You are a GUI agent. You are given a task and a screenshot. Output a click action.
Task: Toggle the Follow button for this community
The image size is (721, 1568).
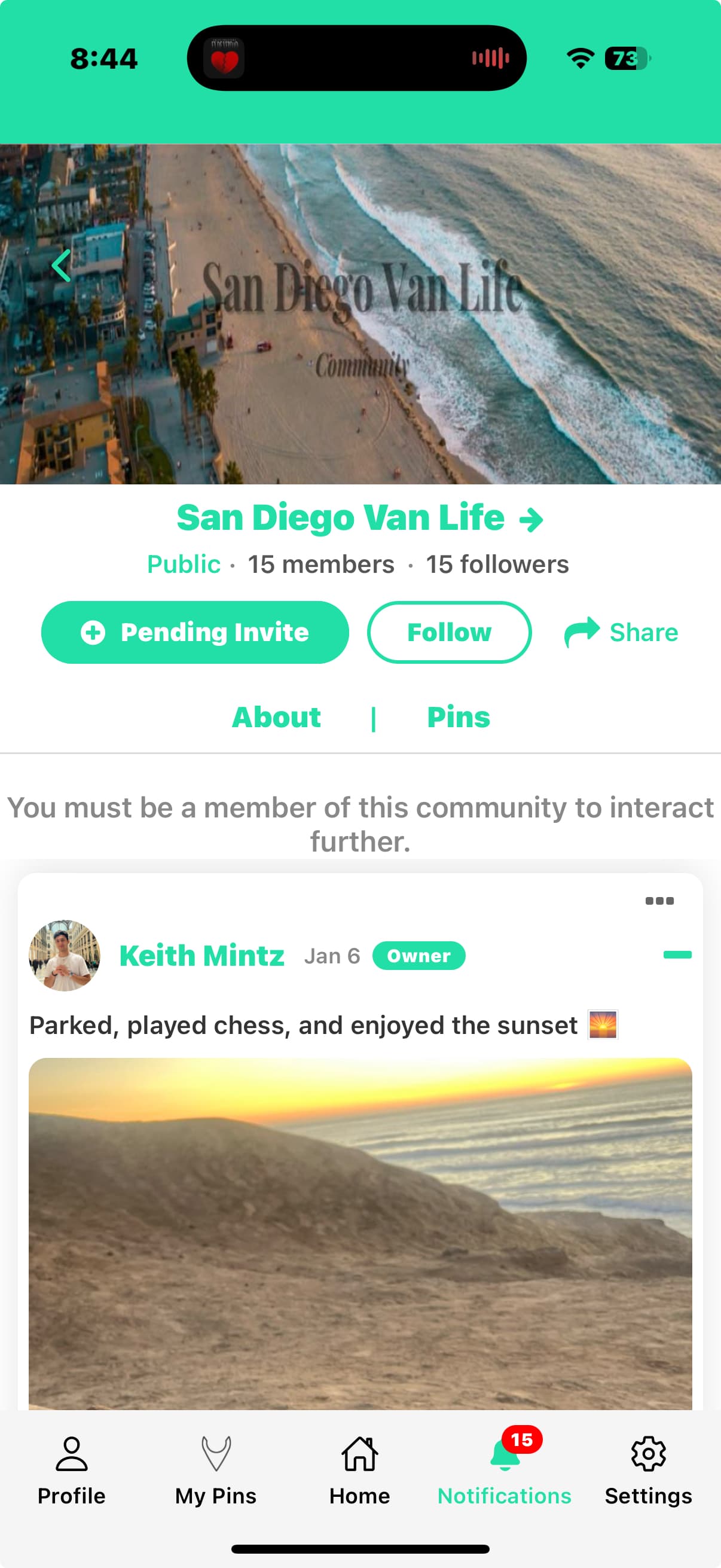coord(449,633)
